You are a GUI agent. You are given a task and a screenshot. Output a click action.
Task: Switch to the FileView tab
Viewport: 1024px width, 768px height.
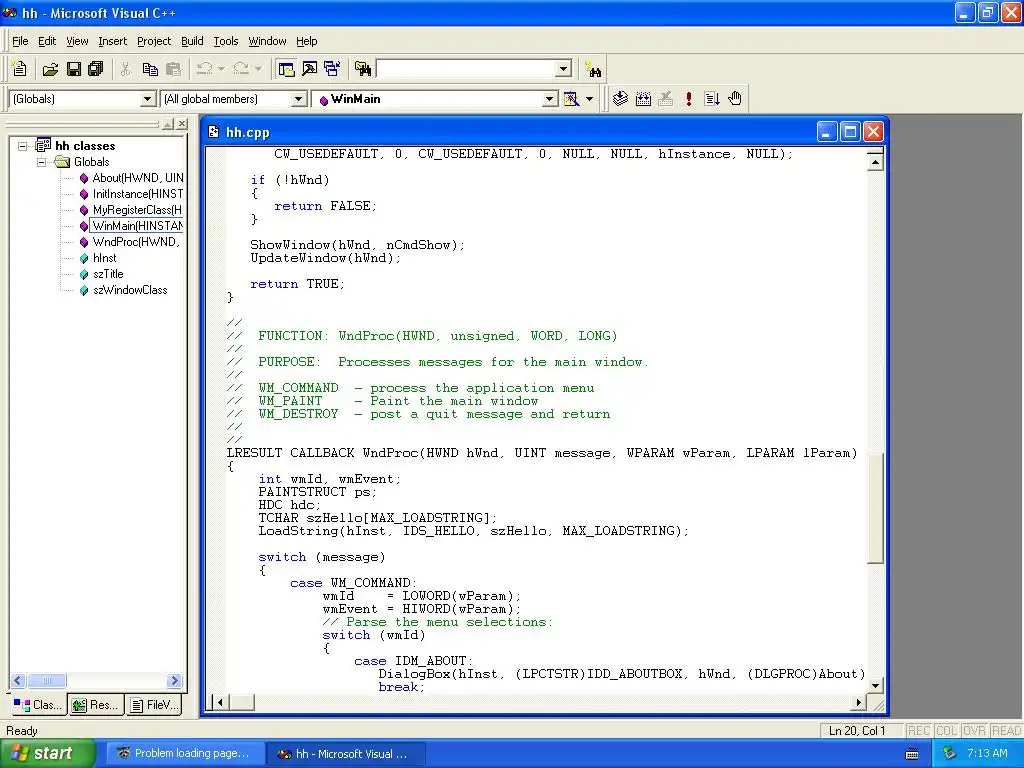[x=154, y=705]
